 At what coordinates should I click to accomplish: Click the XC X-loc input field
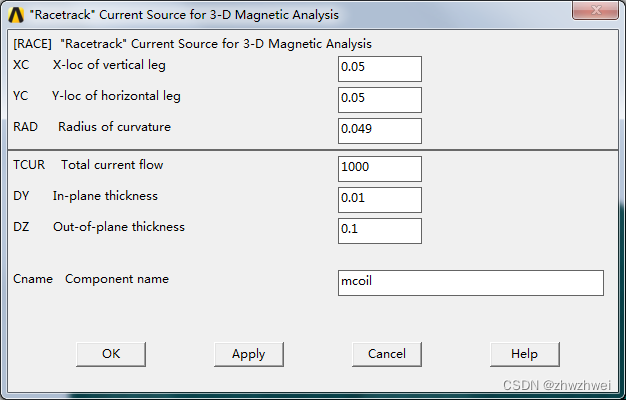click(x=379, y=69)
